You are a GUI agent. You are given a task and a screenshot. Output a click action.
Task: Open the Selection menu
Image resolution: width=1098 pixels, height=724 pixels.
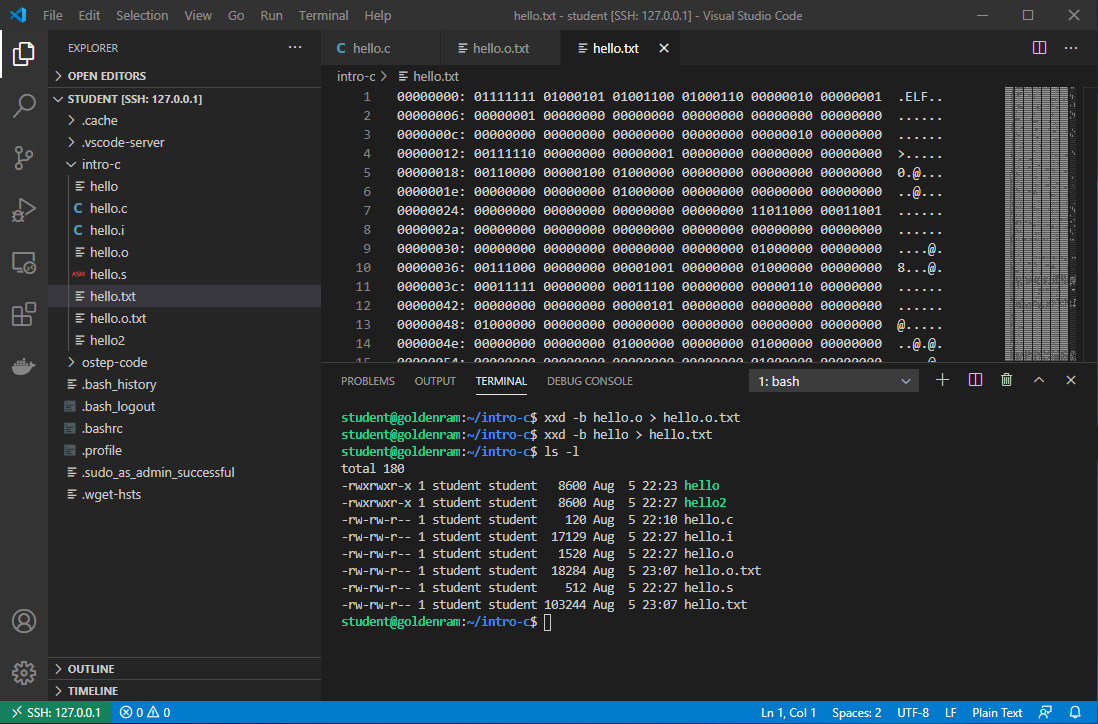(x=142, y=15)
